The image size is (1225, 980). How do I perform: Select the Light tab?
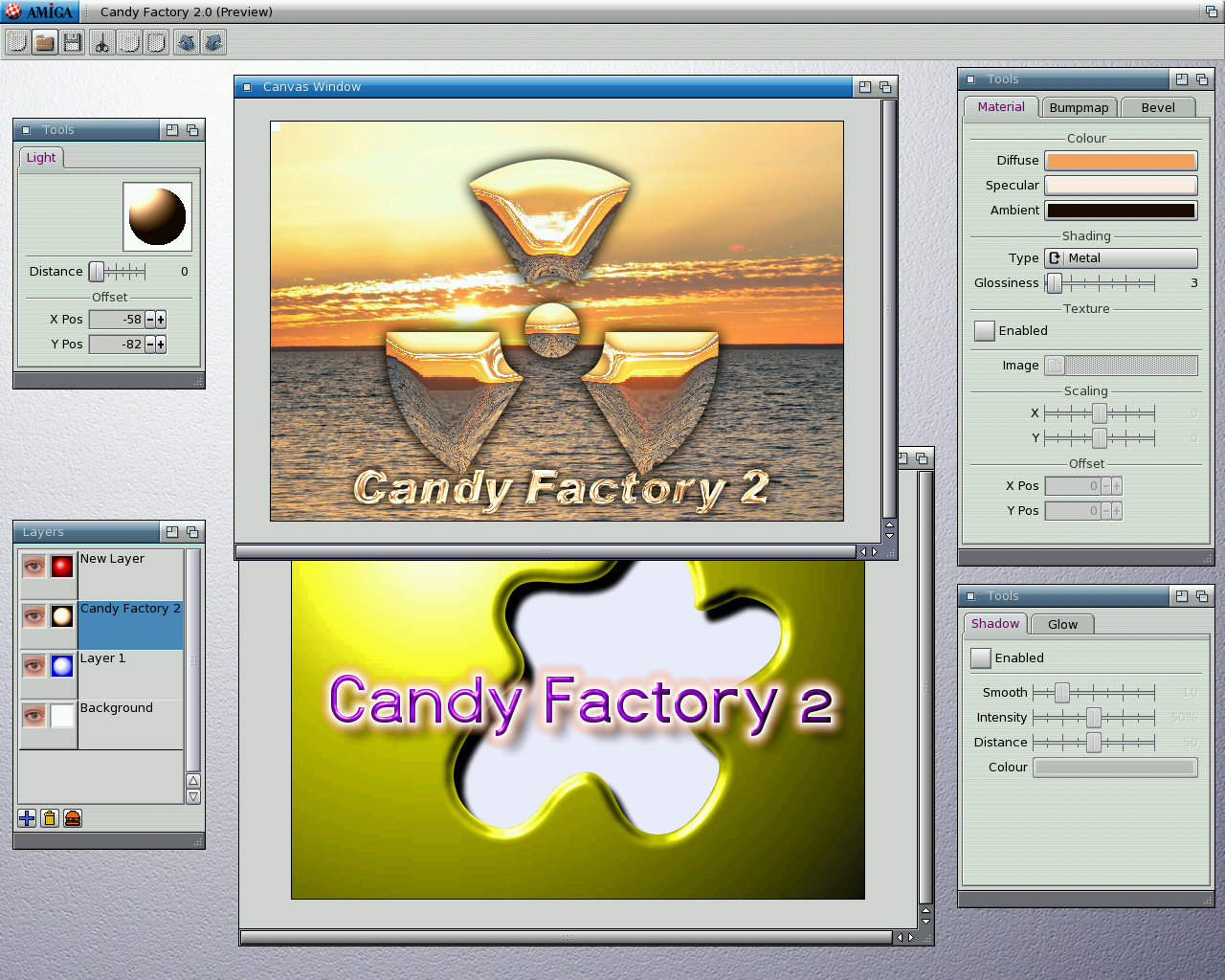(x=41, y=158)
